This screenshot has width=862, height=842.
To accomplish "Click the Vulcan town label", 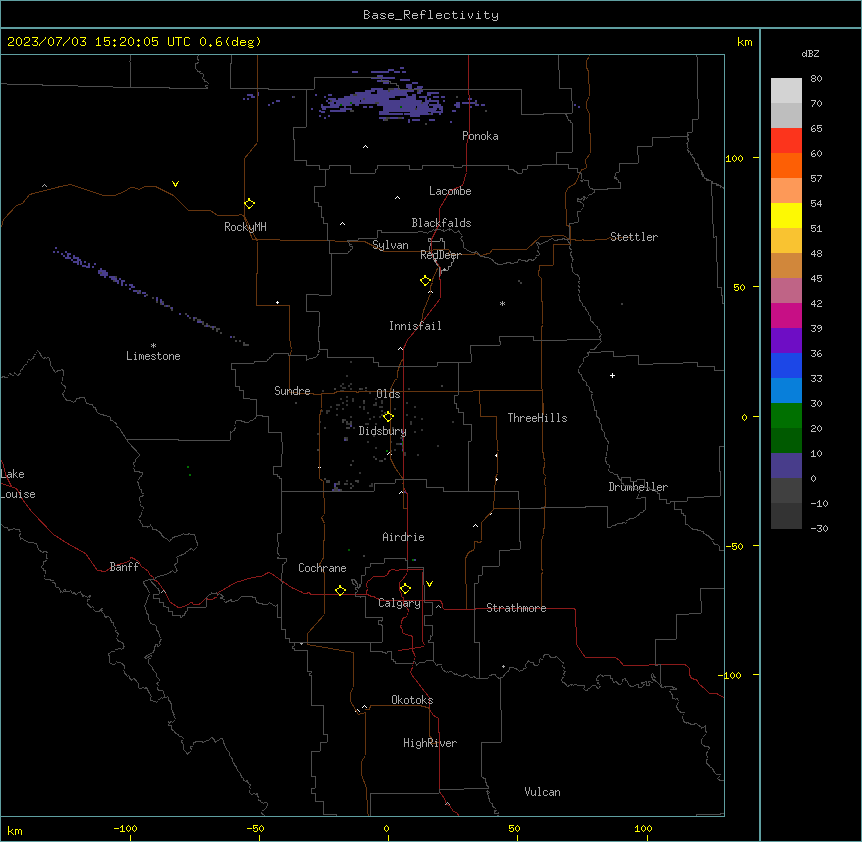I will 542,792.
